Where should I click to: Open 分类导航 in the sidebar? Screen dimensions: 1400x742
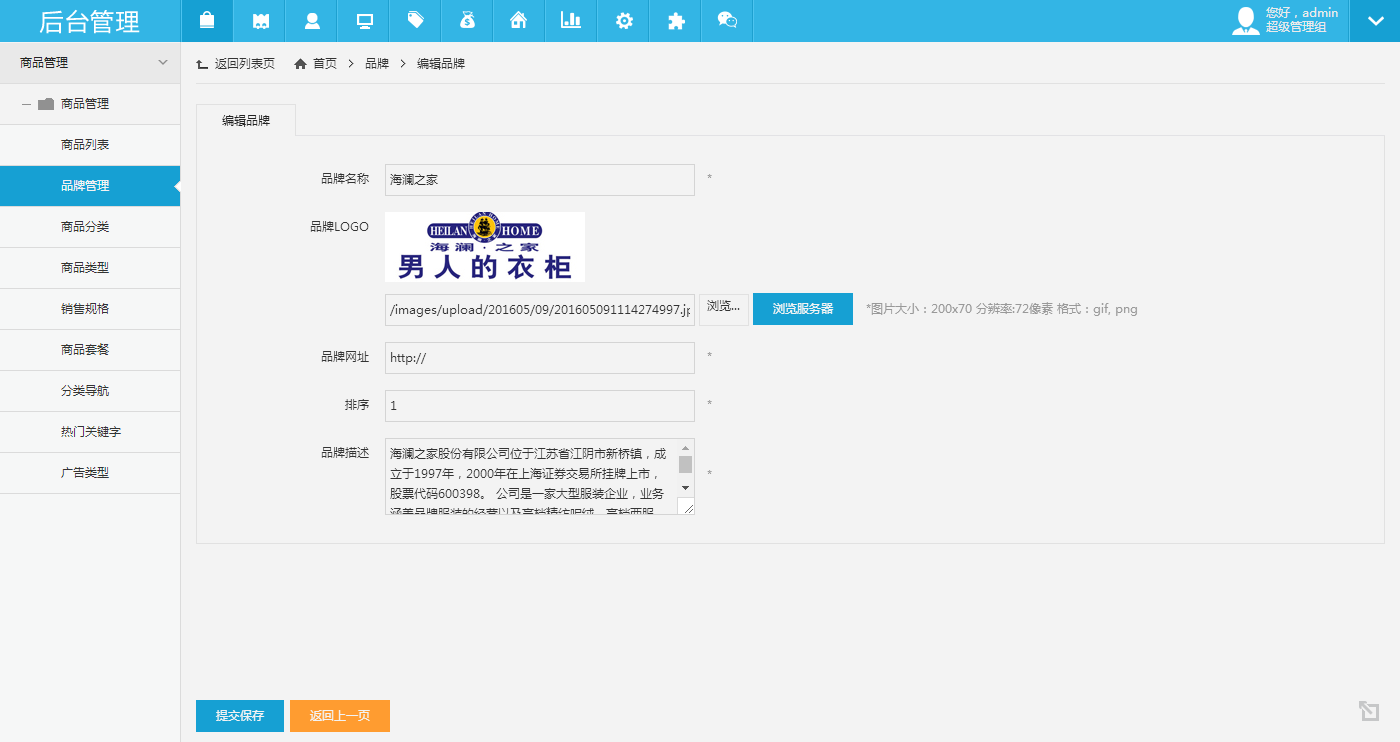coord(90,391)
